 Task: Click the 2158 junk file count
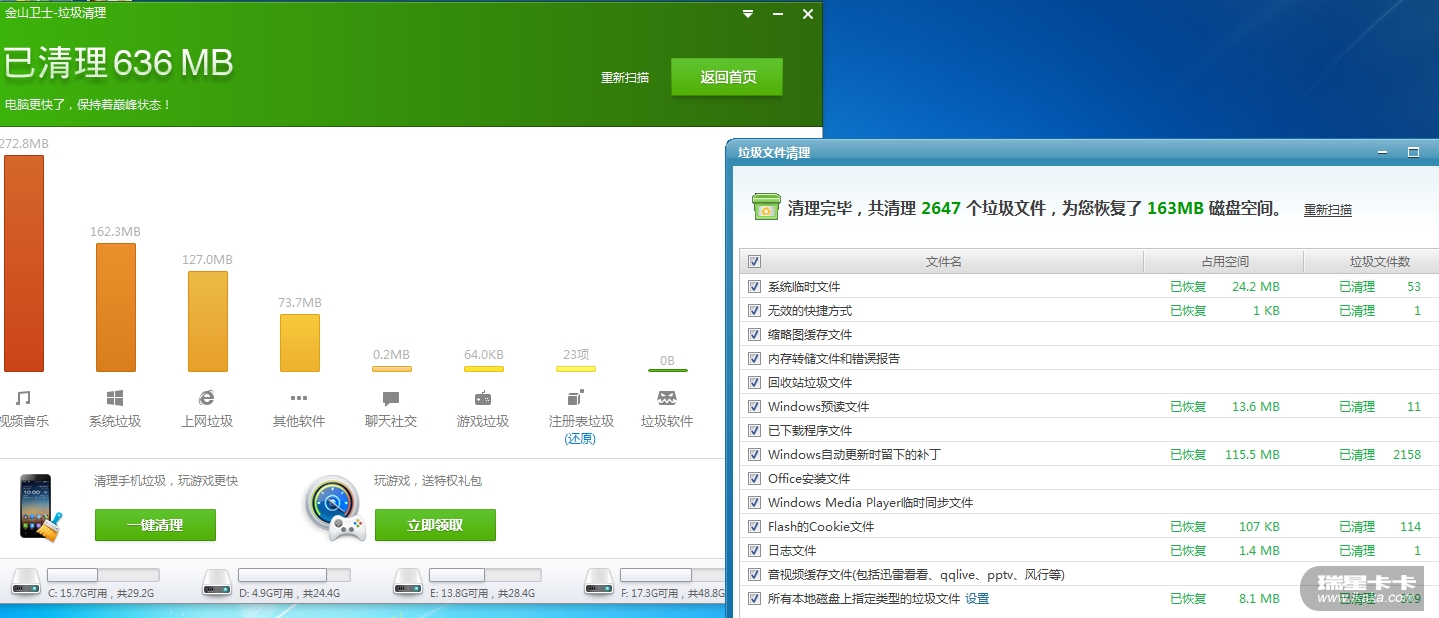(1406, 454)
